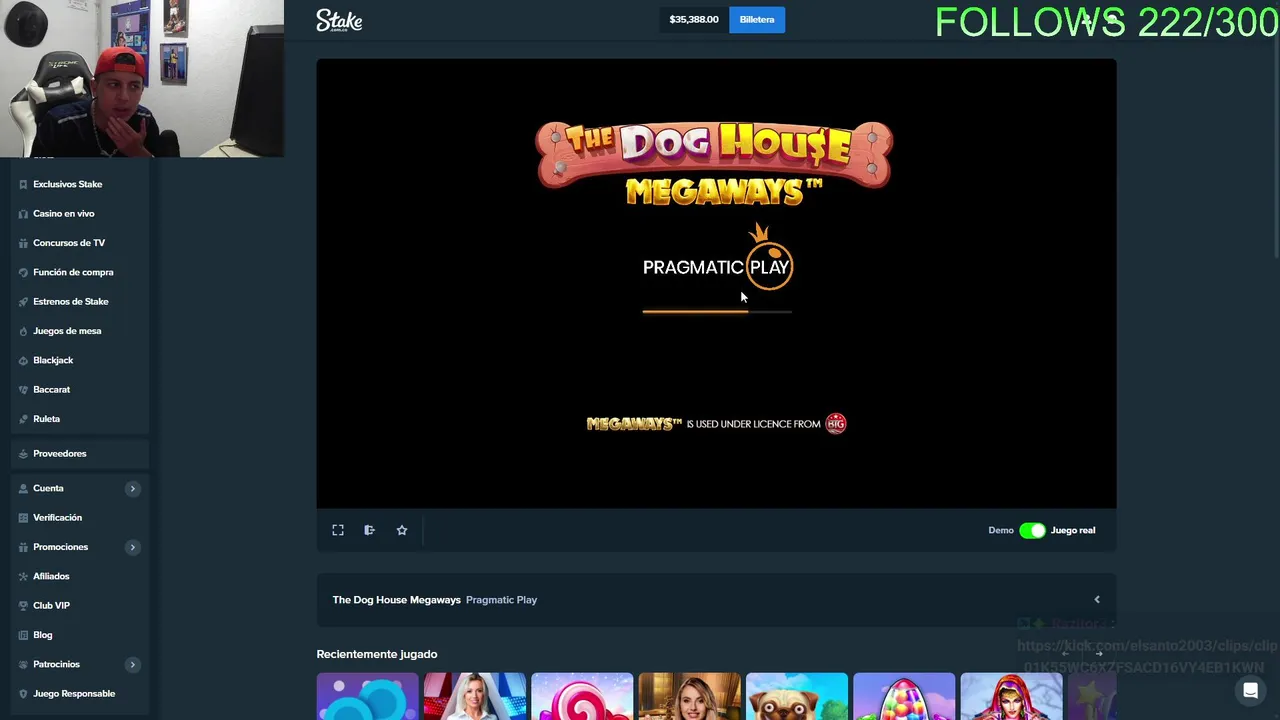Click the game loading progress bar
Screen dimensions: 1280x720
[x=717, y=311]
